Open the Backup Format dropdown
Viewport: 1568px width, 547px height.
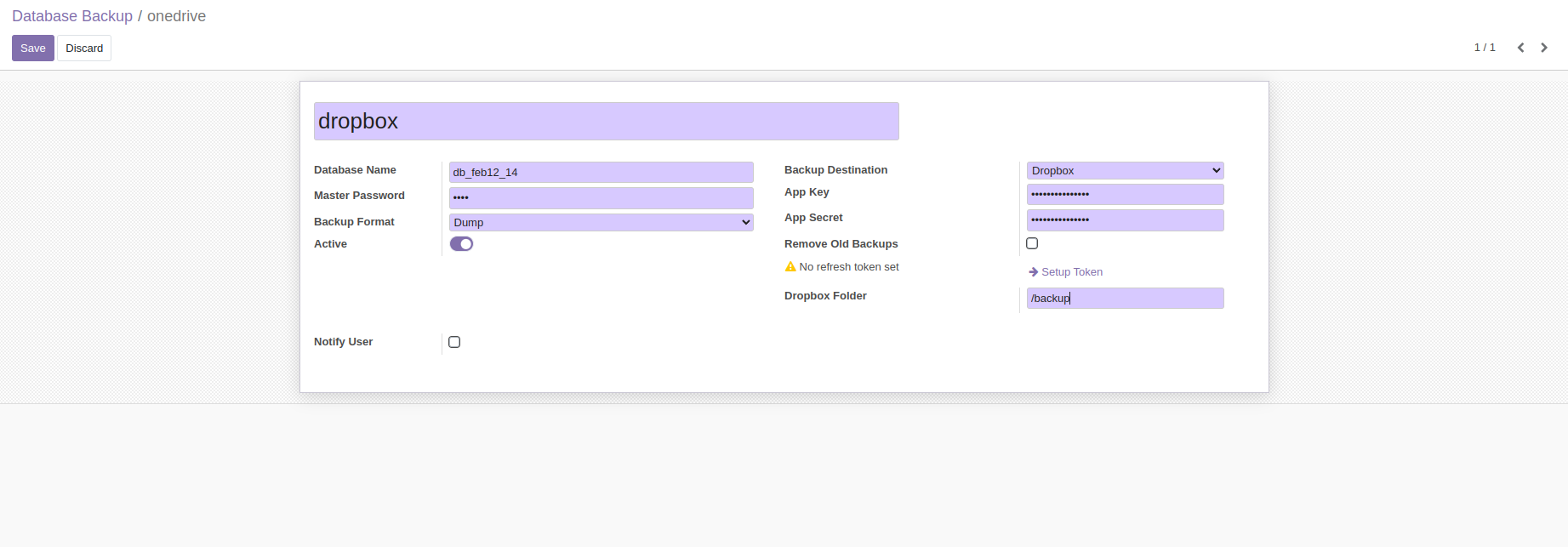[602, 222]
